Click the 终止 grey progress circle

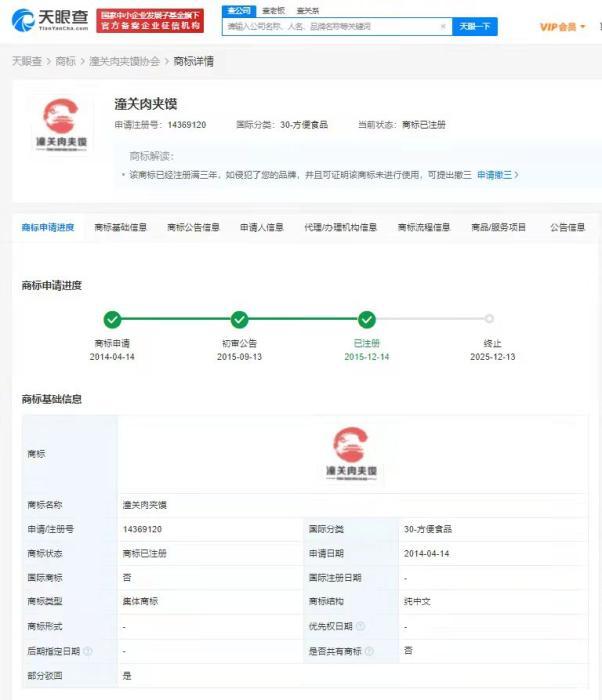click(489, 320)
